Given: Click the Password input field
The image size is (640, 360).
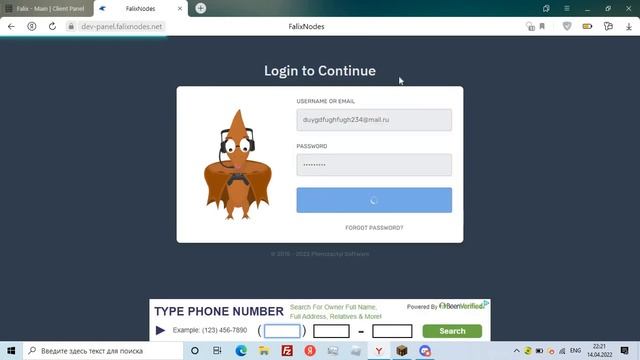Looking at the screenshot, I should click(x=374, y=165).
